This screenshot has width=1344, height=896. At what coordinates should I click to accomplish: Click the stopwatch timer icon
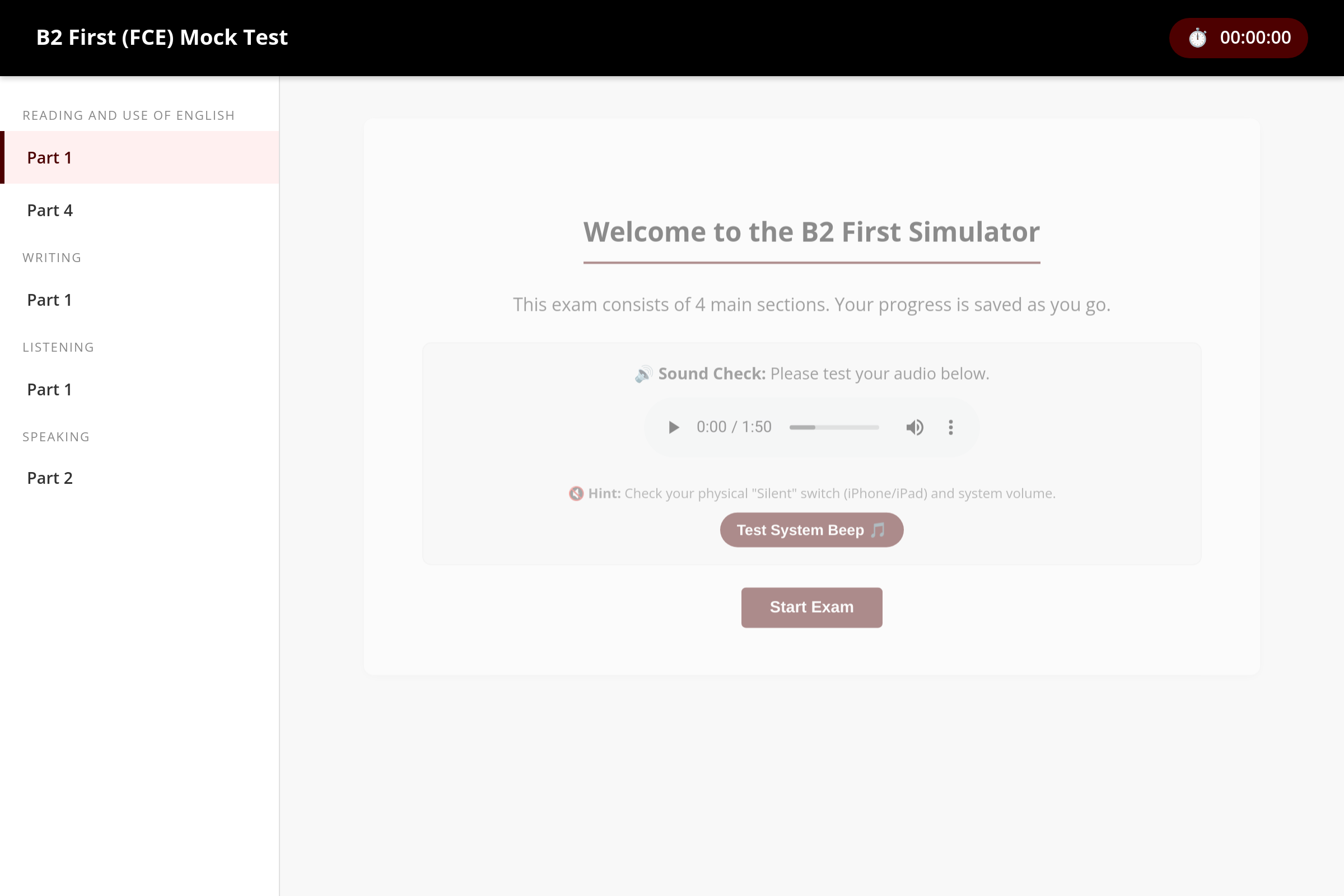click(1197, 38)
